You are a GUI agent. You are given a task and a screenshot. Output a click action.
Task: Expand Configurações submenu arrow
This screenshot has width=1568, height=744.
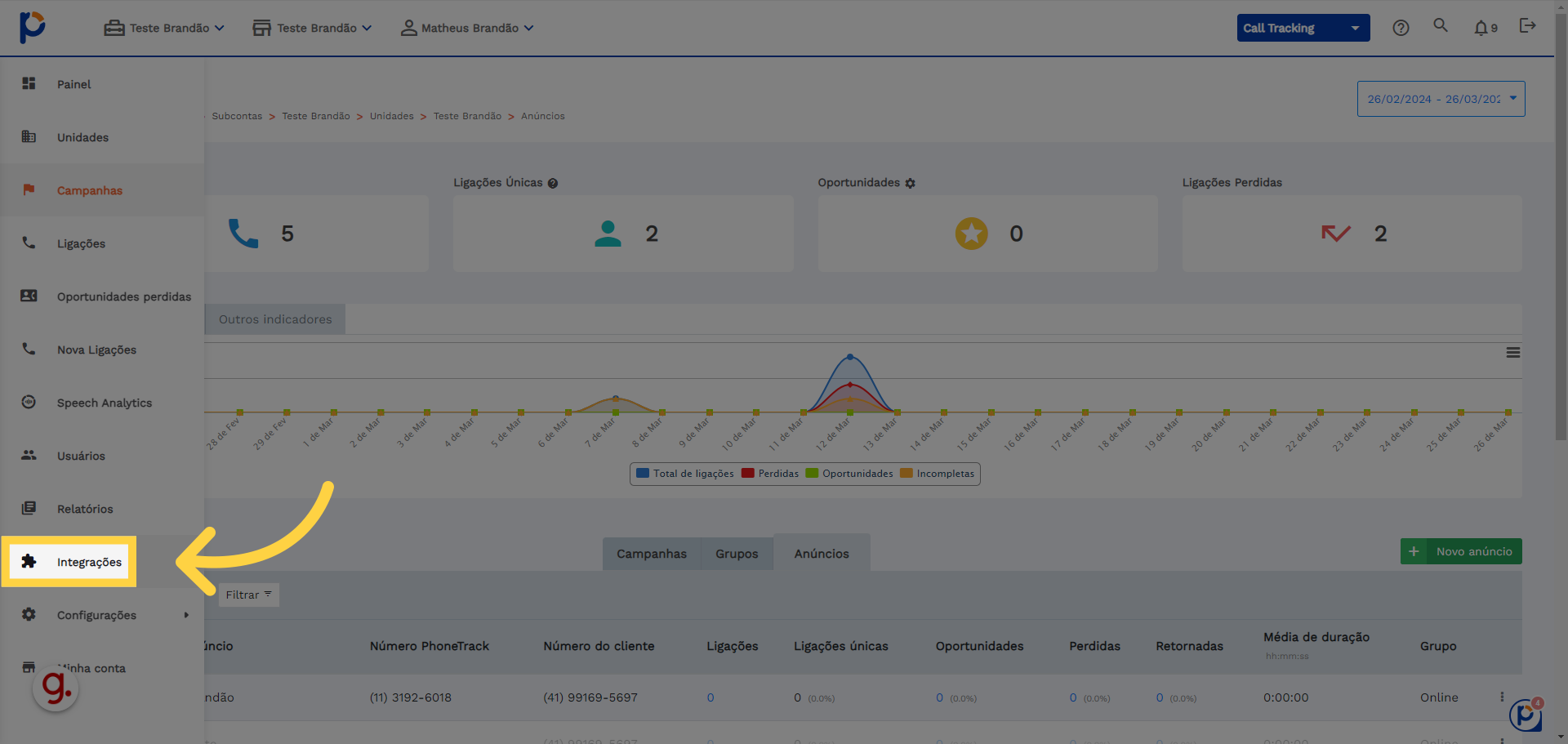point(186,614)
